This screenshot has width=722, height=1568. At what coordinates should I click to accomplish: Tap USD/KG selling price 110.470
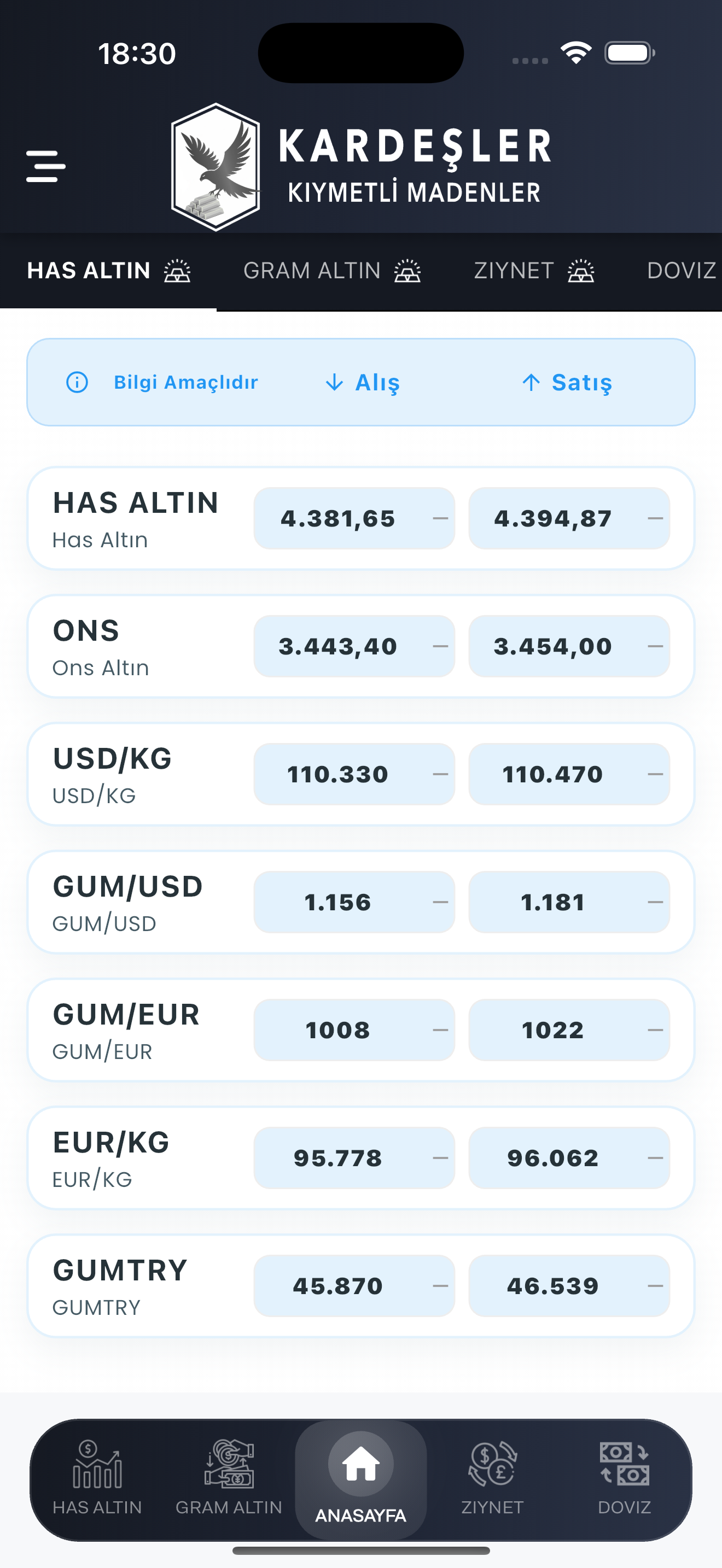[x=569, y=774]
